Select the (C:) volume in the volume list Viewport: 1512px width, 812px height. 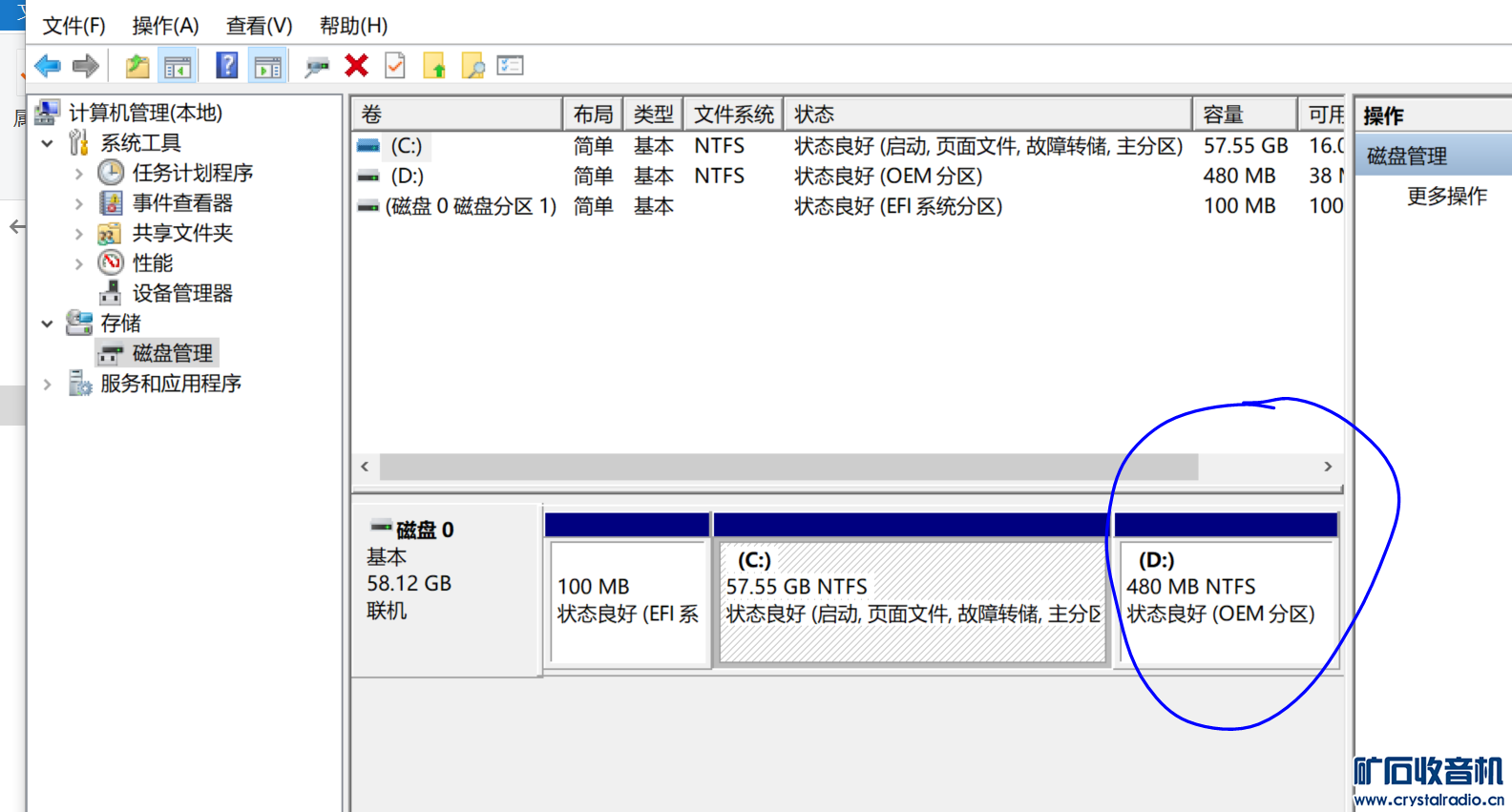pos(407,146)
